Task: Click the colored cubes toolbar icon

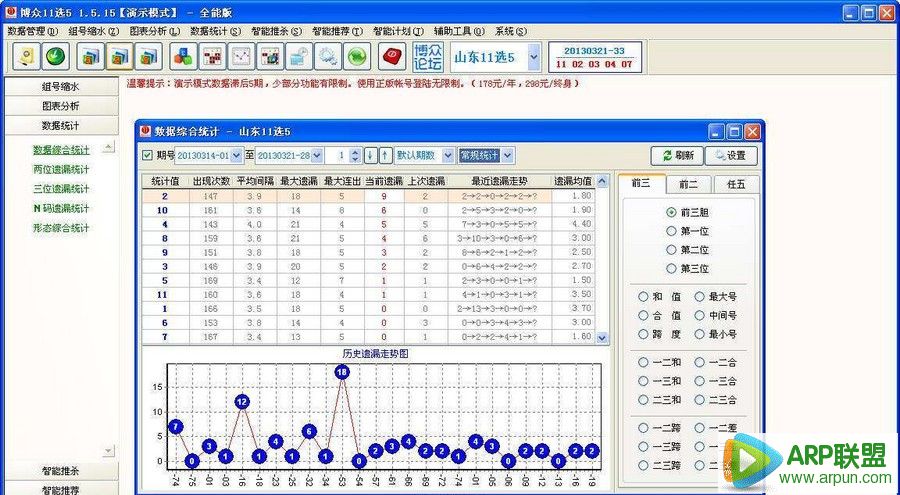Action: click(x=184, y=56)
